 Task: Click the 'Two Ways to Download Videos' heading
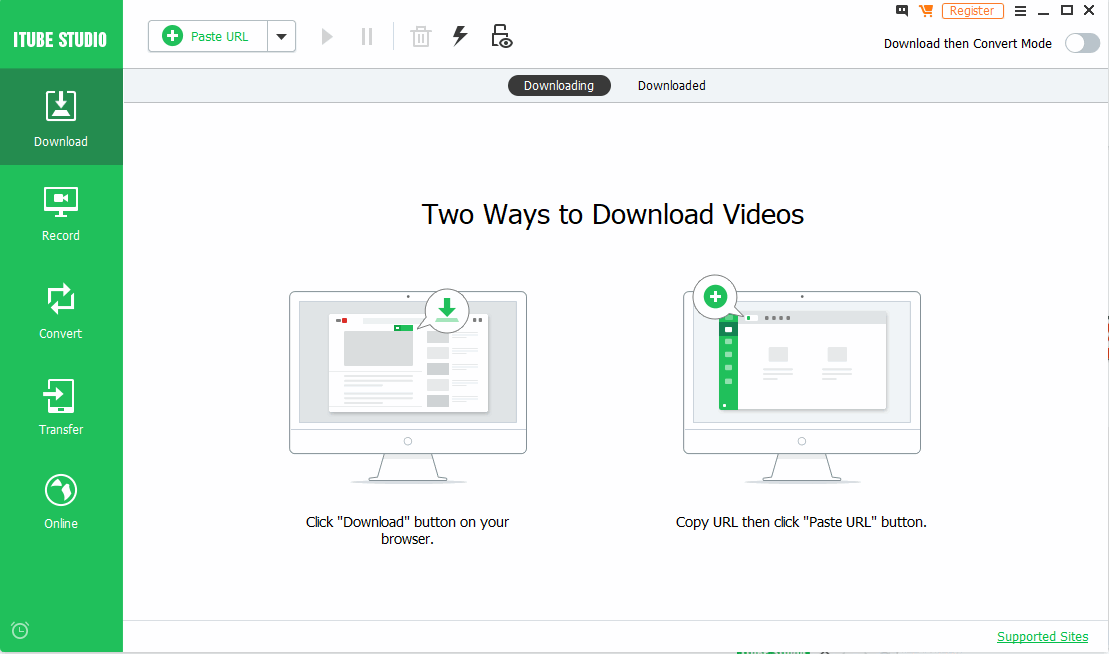(612, 214)
